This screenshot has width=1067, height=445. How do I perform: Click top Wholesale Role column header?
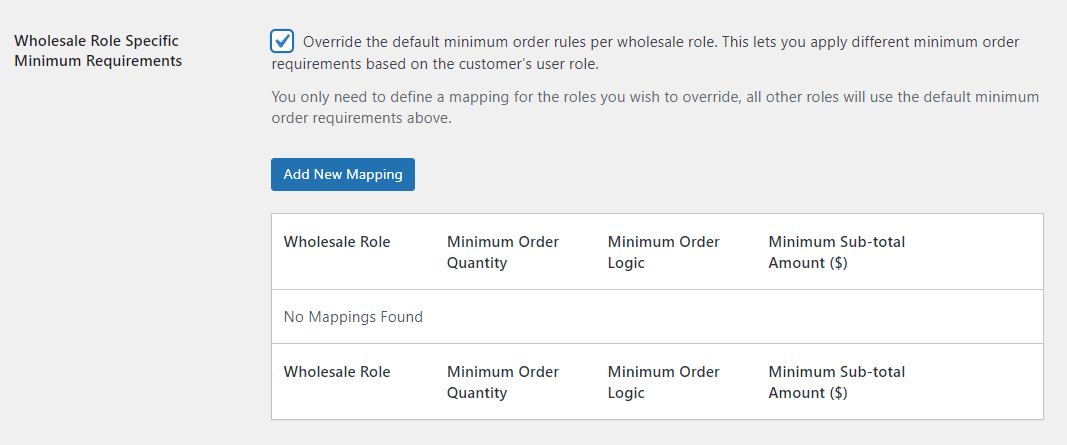[x=337, y=242]
